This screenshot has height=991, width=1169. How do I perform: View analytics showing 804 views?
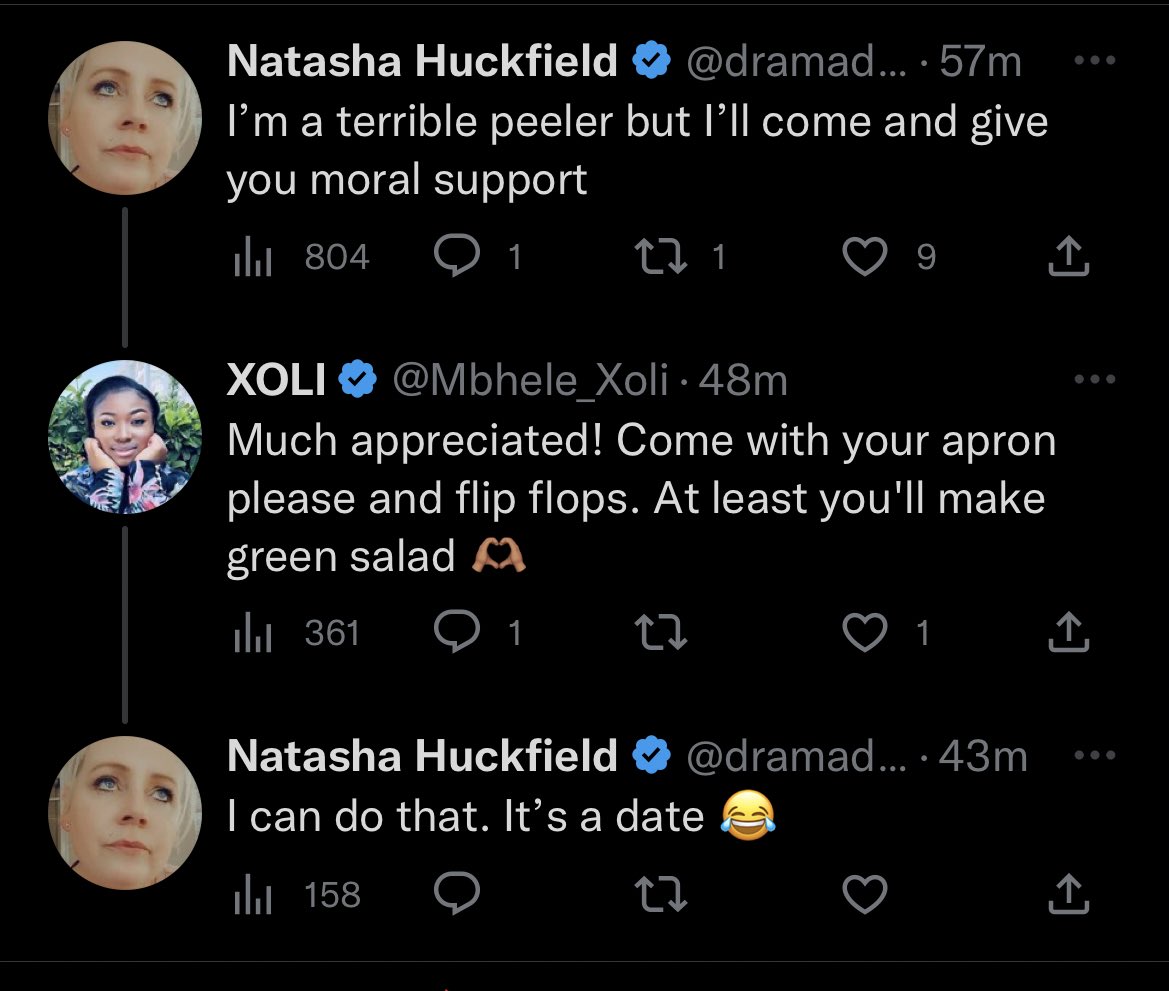pyautogui.click(x=301, y=257)
